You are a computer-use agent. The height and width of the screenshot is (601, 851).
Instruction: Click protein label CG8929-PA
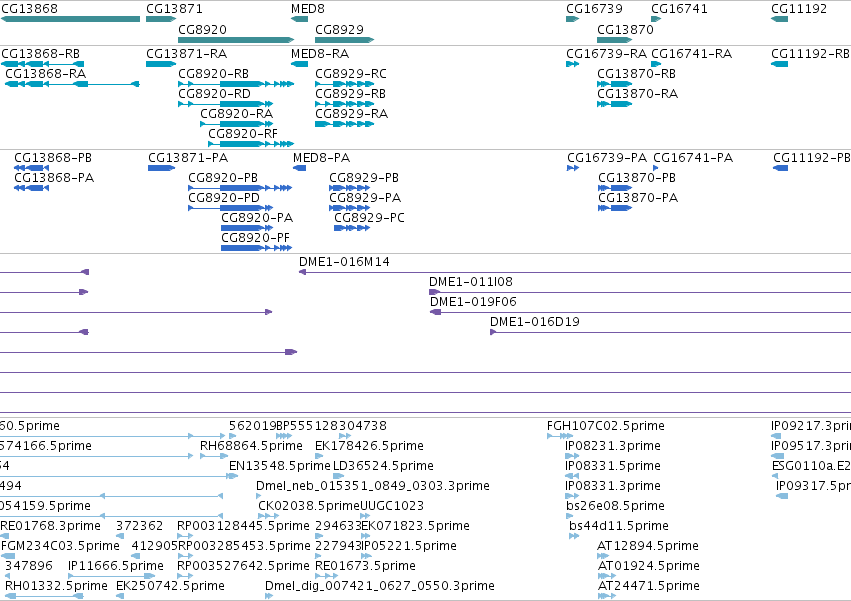(365, 198)
